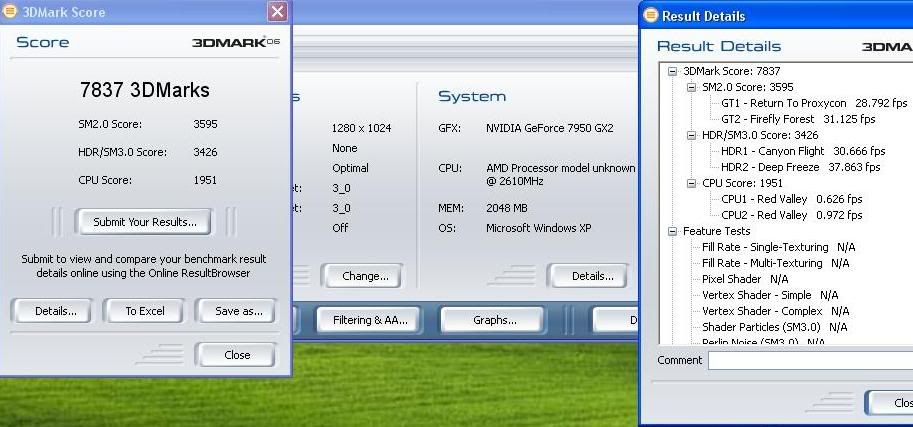Open Filtering & AA... settings
The image size is (913, 427).
[x=369, y=320]
